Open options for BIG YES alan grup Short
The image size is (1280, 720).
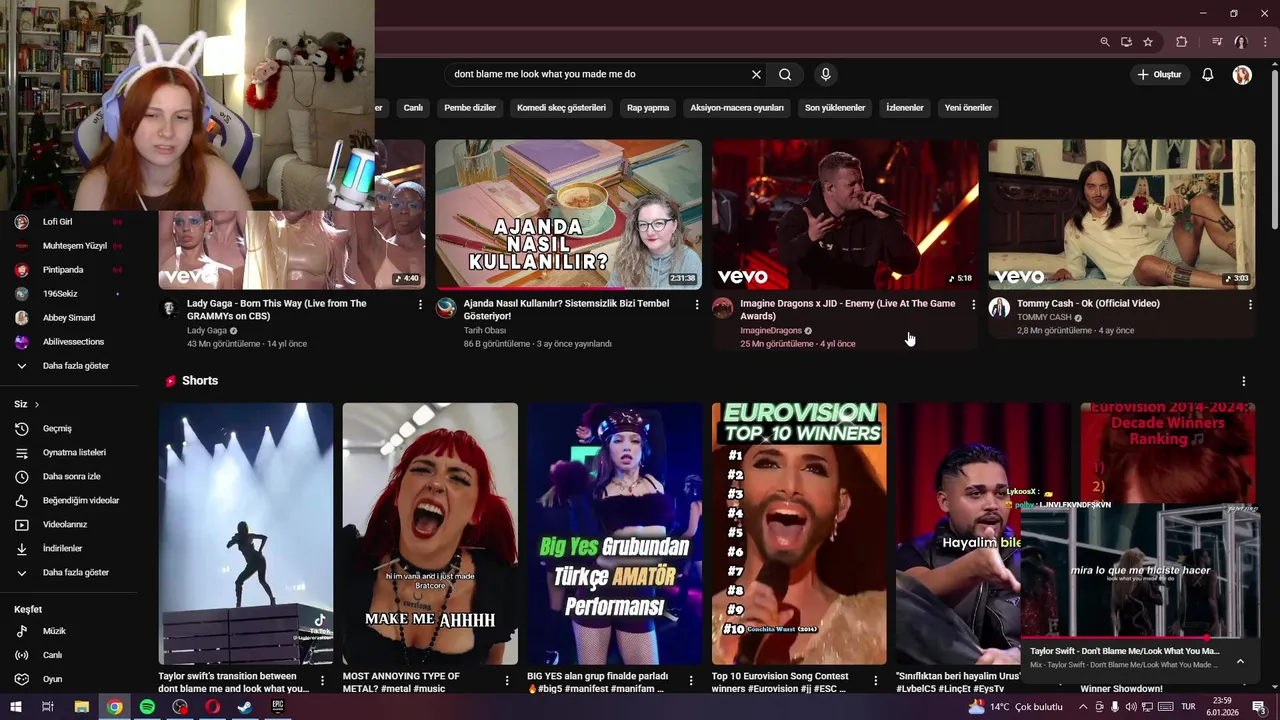691,681
